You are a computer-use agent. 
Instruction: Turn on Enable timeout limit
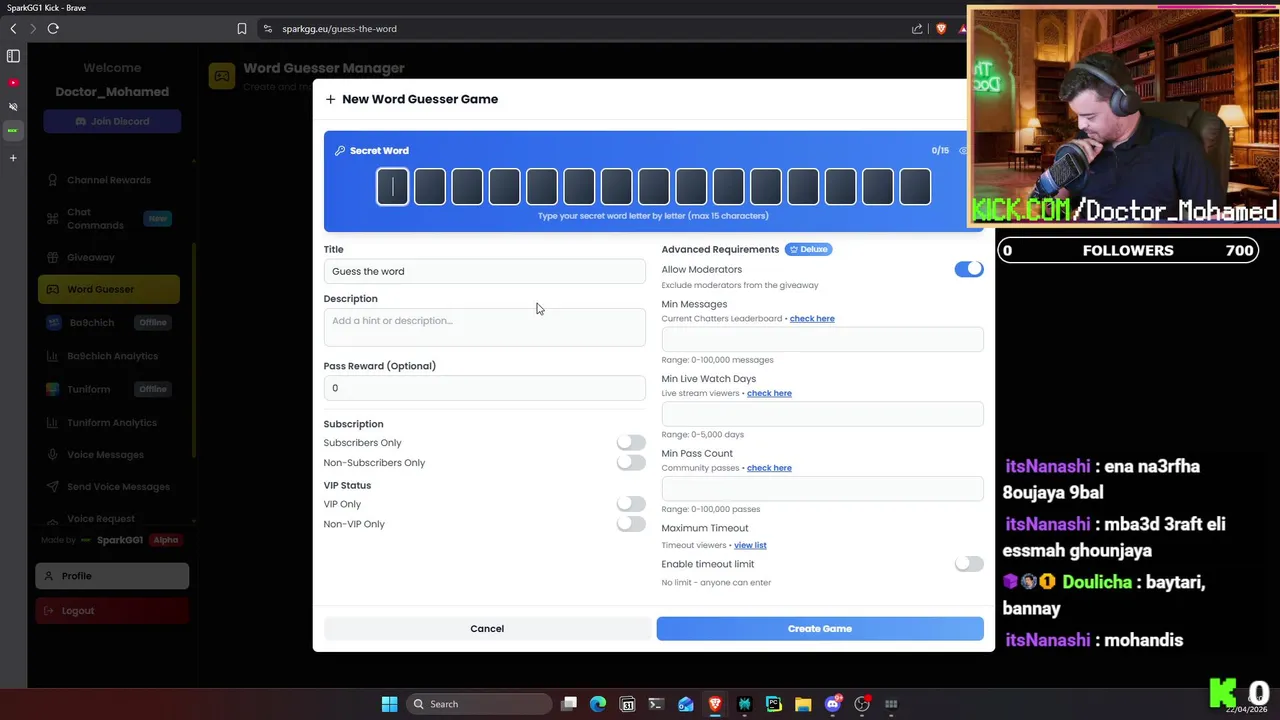point(969,564)
